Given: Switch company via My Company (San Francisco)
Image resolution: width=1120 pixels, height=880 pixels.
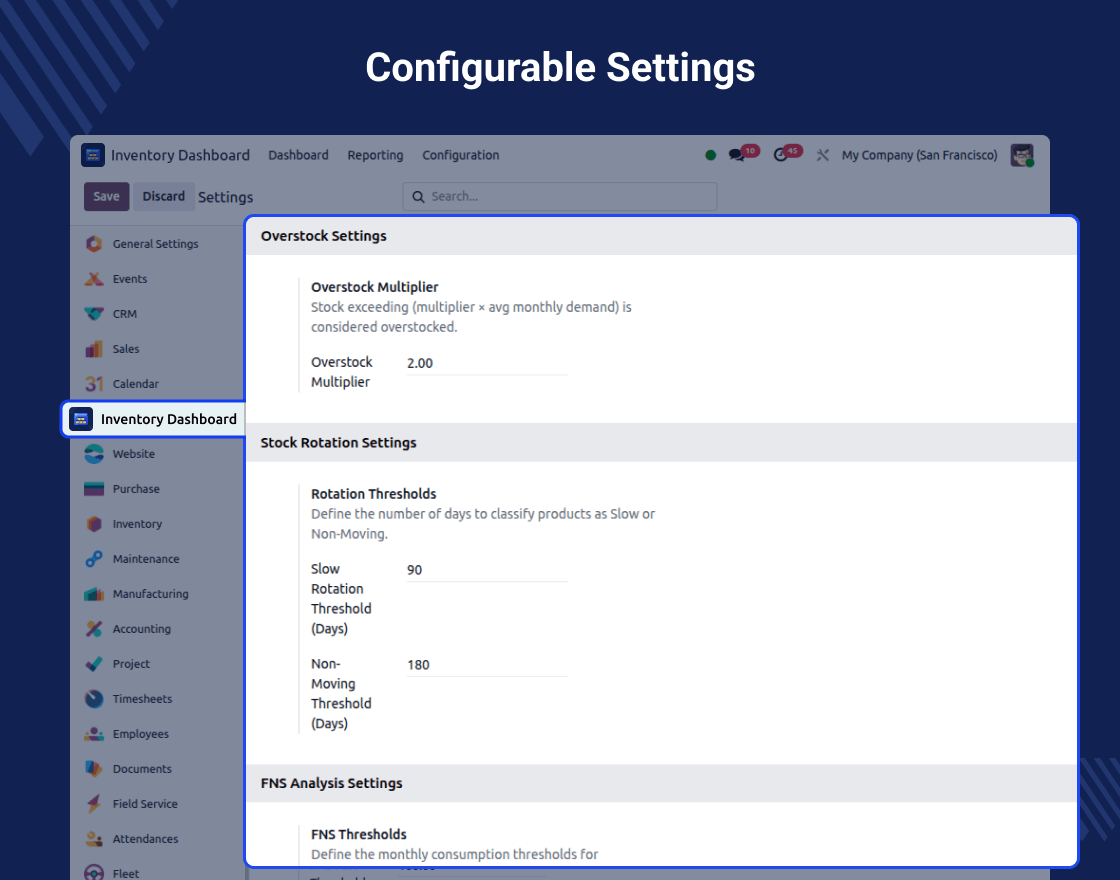Looking at the screenshot, I should click(x=919, y=155).
